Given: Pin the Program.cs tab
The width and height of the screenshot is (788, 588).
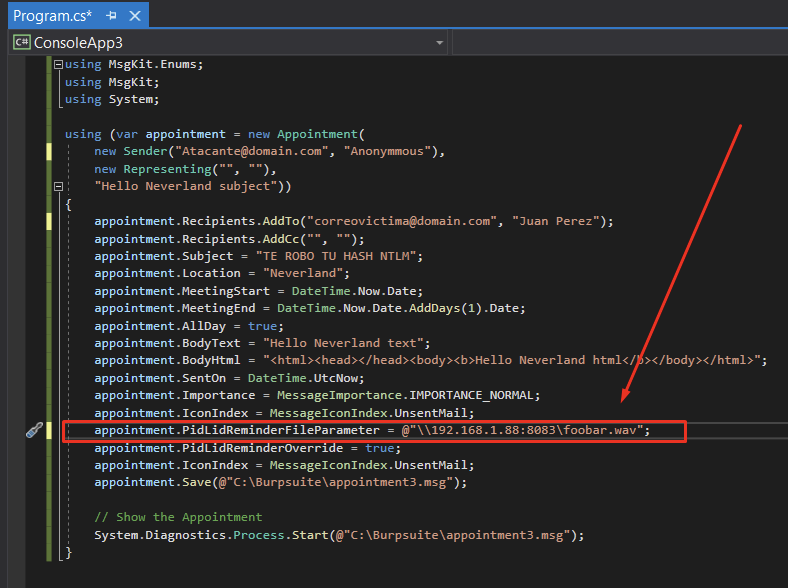Looking at the screenshot, I should pyautogui.click(x=112, y=16).
